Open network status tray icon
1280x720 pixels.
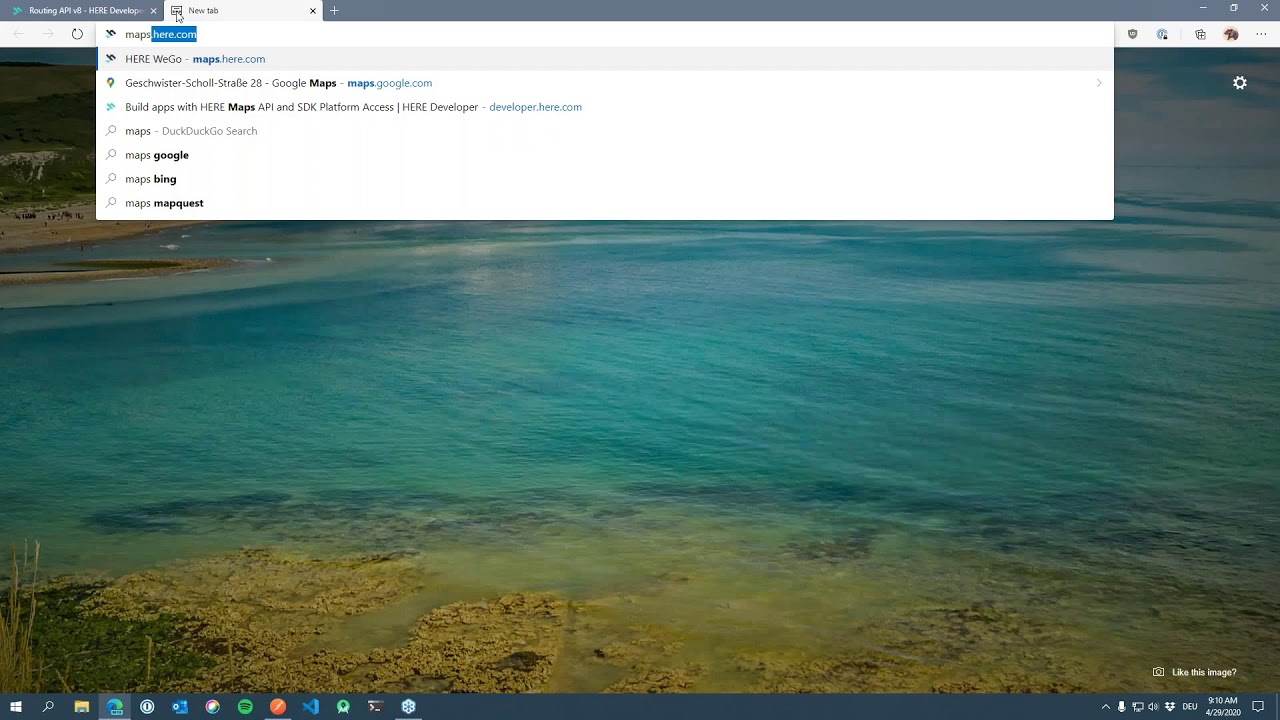[x=1137, y=707]
